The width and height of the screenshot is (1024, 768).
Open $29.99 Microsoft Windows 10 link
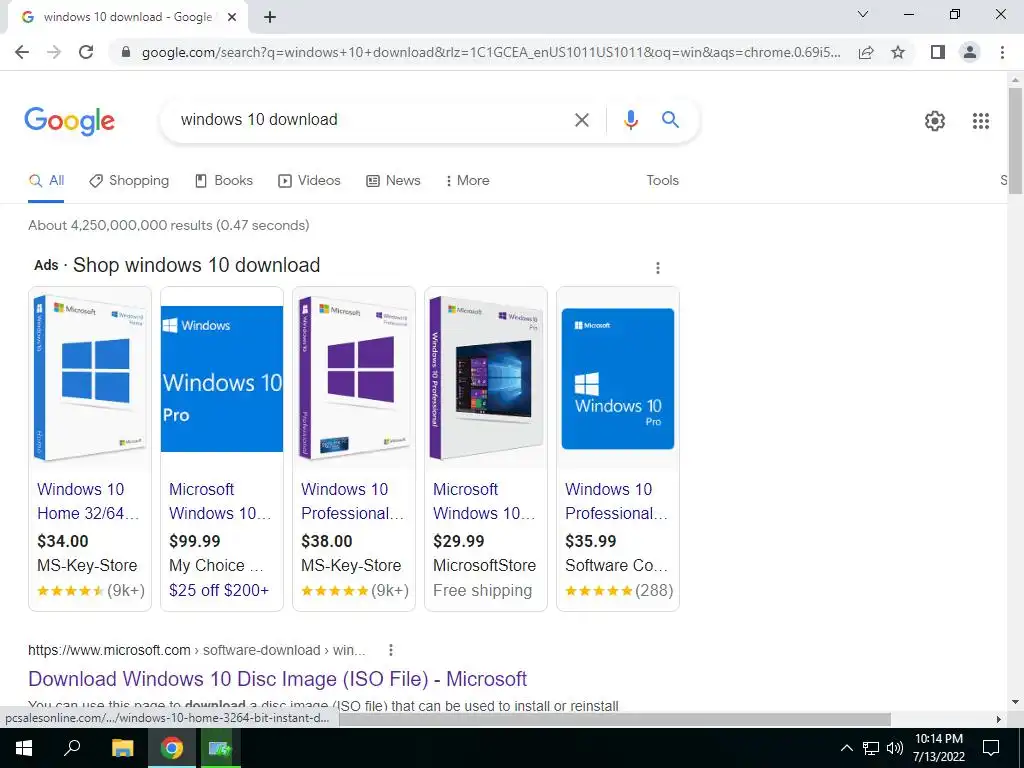pyautogui.click(x=484, y=502)
